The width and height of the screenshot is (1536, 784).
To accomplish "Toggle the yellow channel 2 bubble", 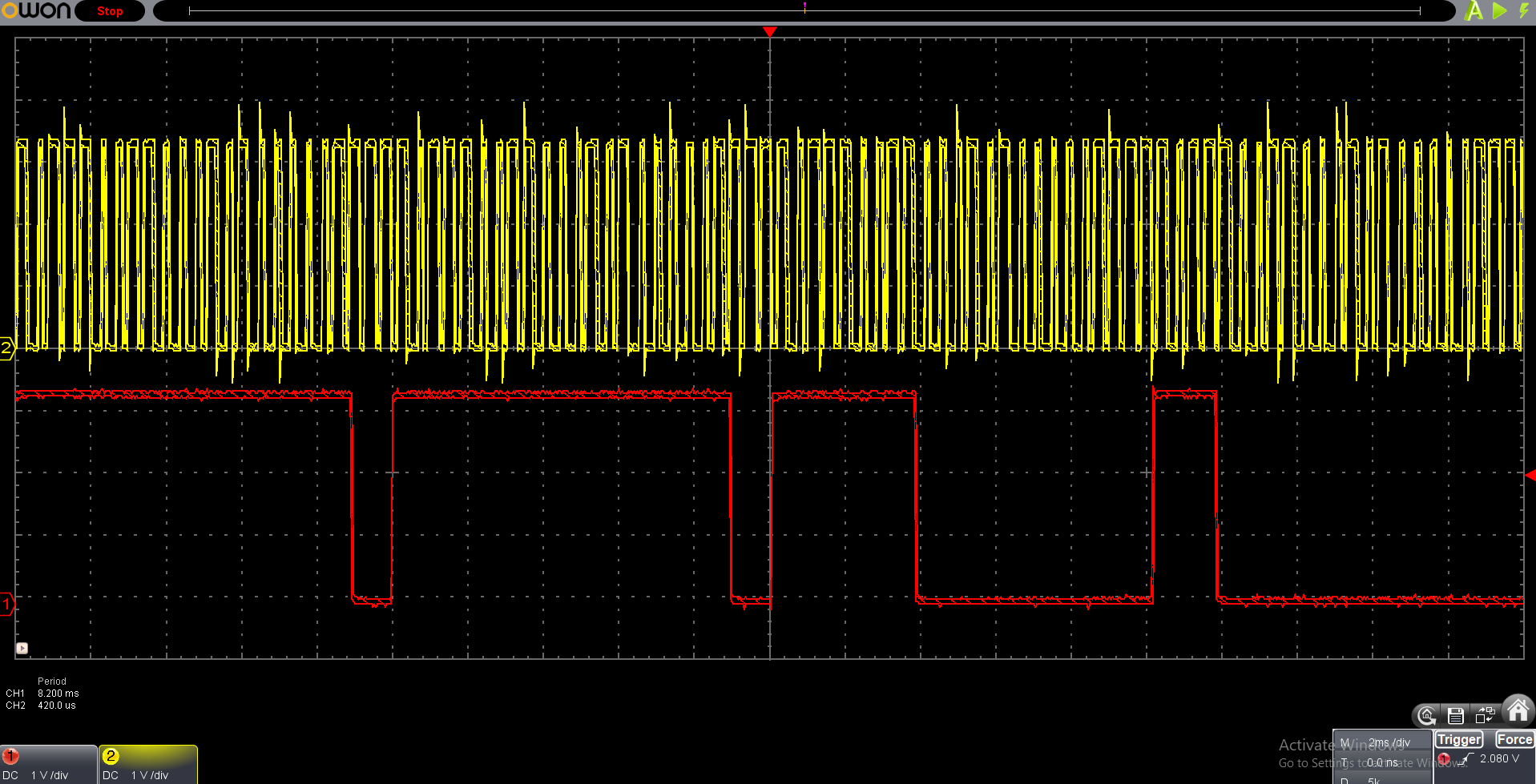I will 111,756.
